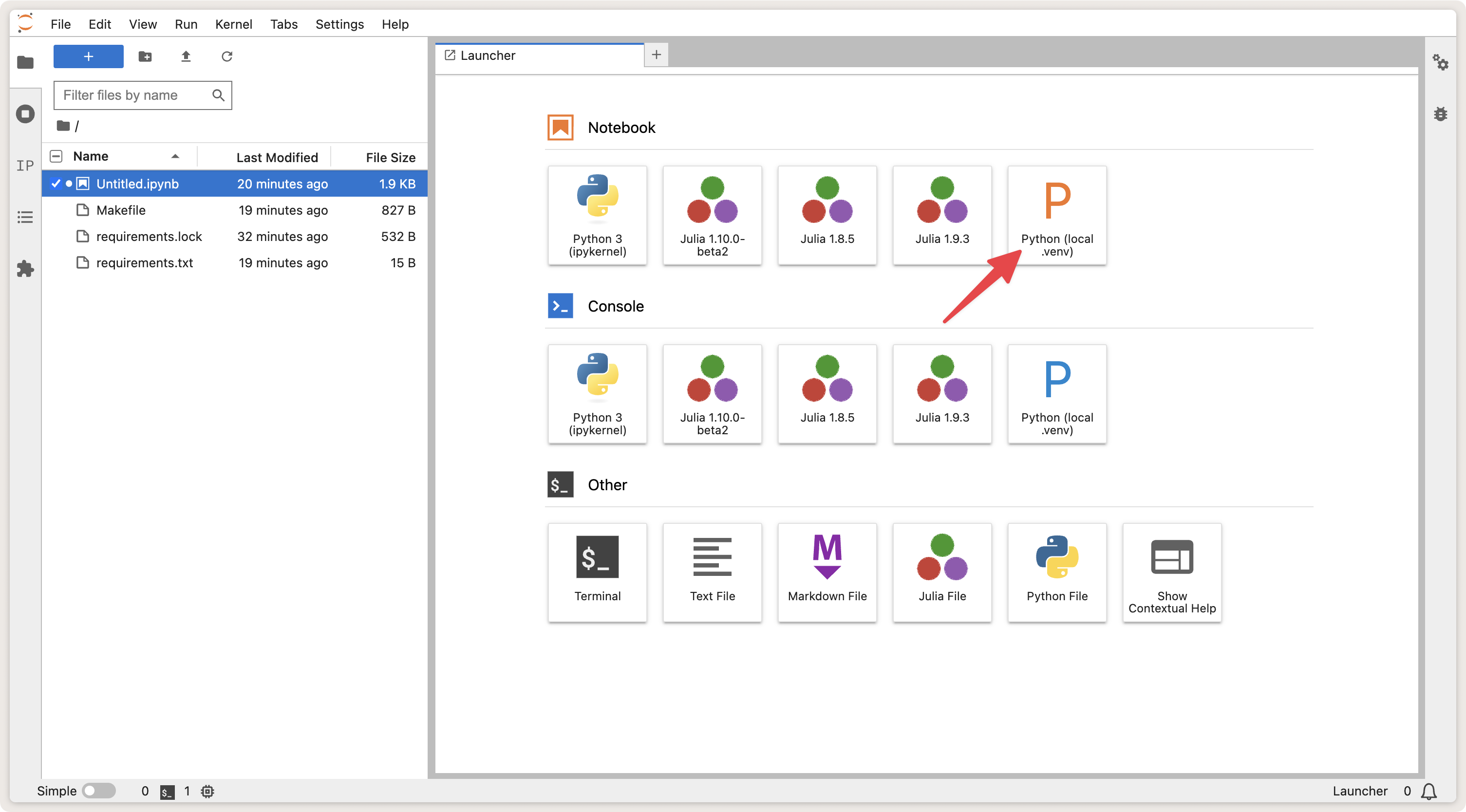Viewport: 1466px width, 812px height.
Task: Toggle the Simple mode switch
Action: (x=98, y=791)
